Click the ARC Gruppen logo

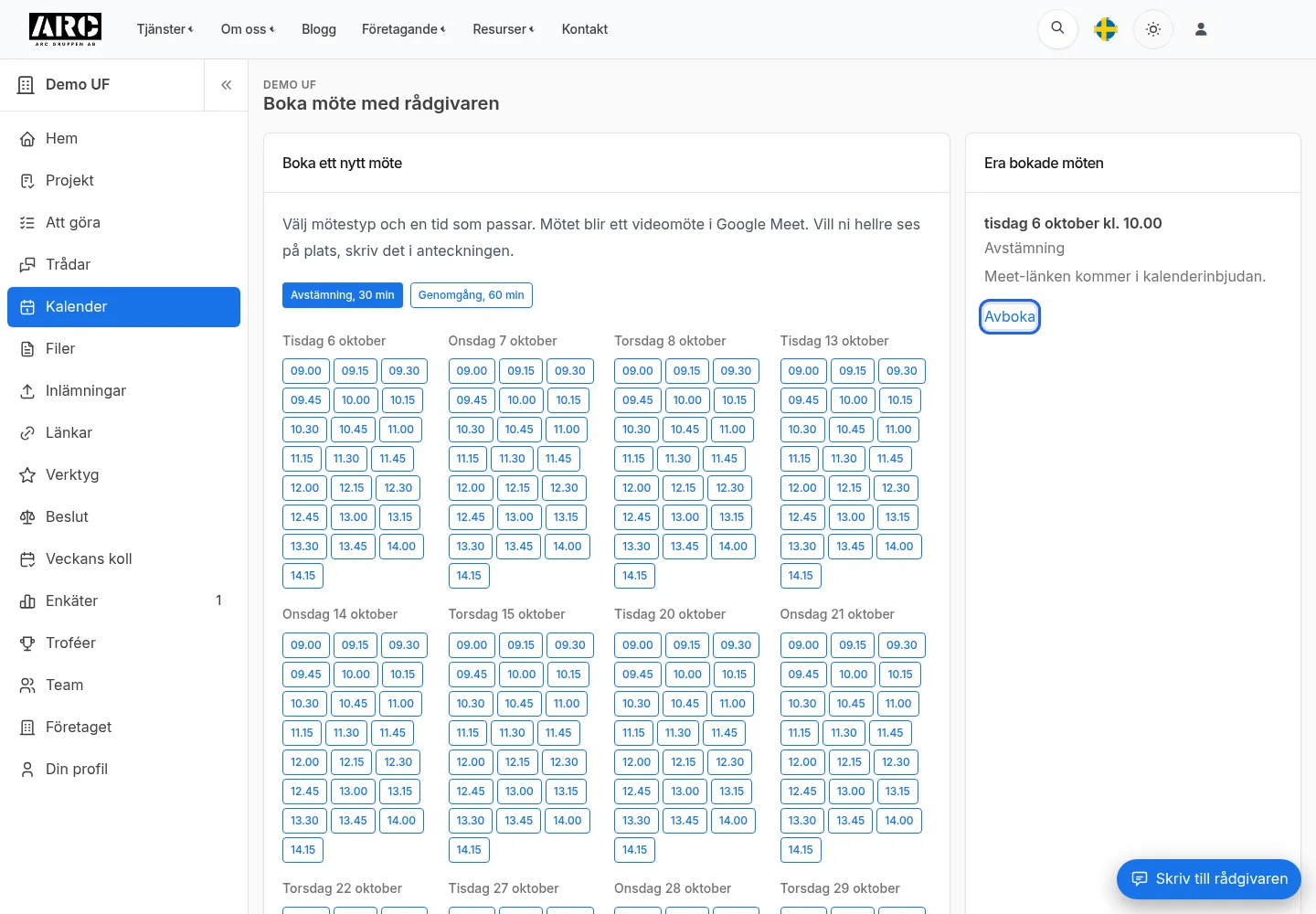click(65, 29)
